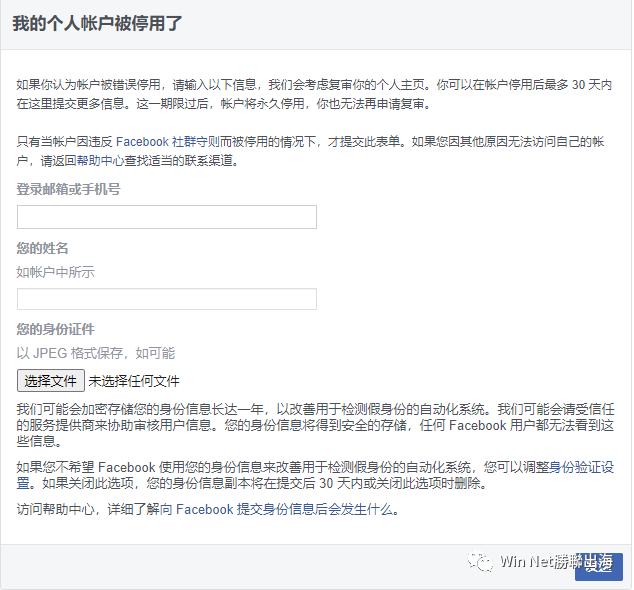Click the 登录邮箱或手机号 input field
Image resolution: width=634 pixels, height=590 pixels.
[x=167, y=217]
